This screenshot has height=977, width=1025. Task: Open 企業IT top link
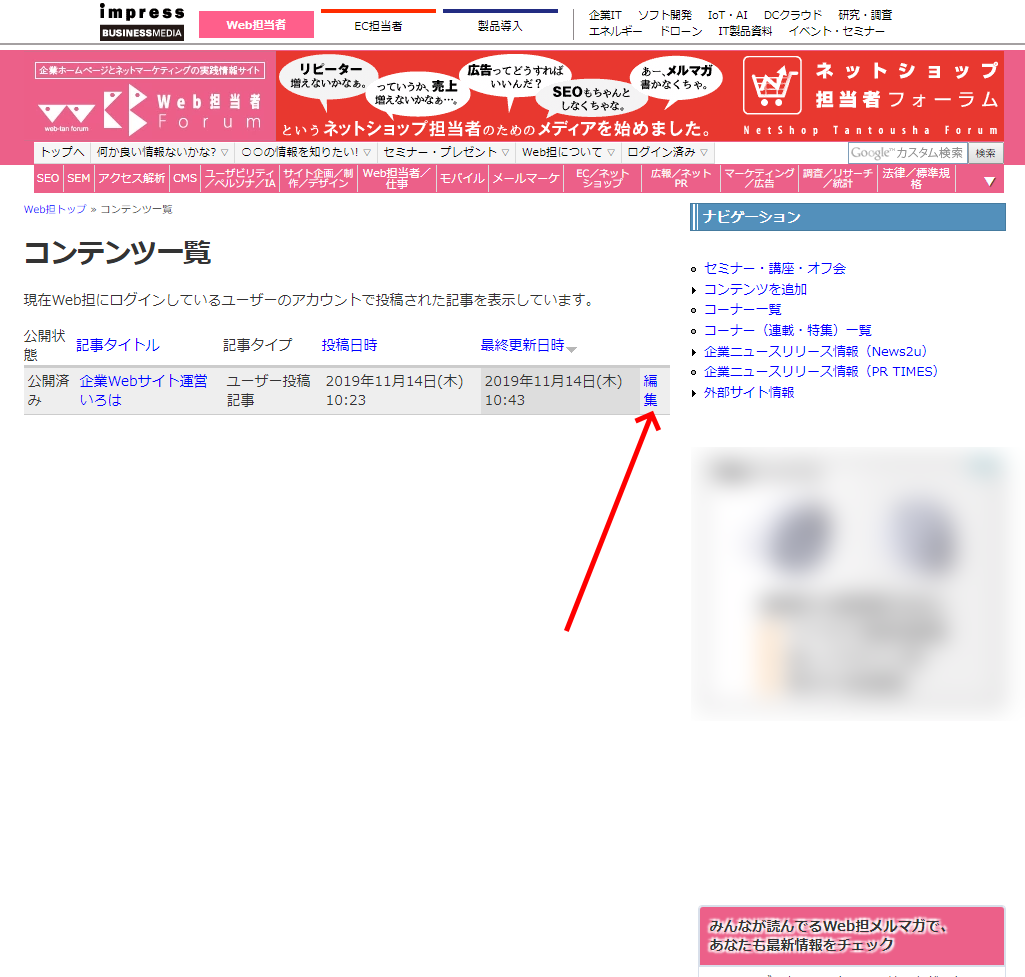tap(605, 15)
